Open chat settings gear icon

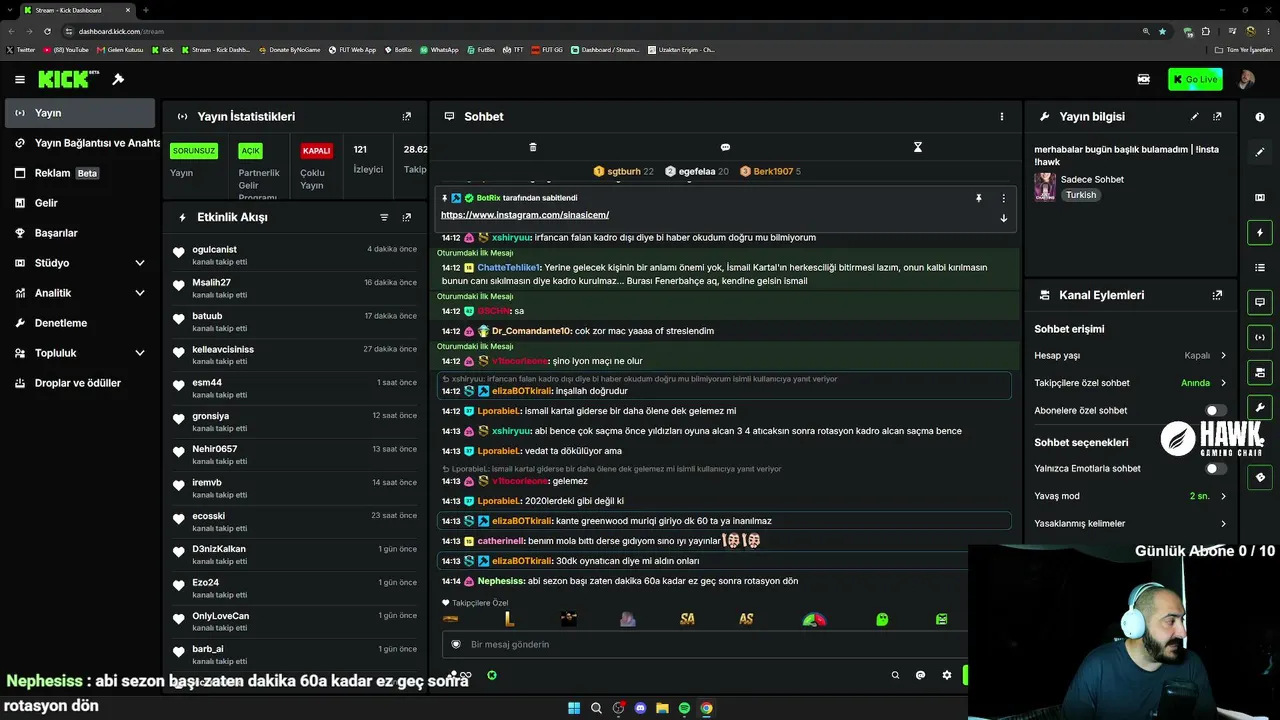947,675
